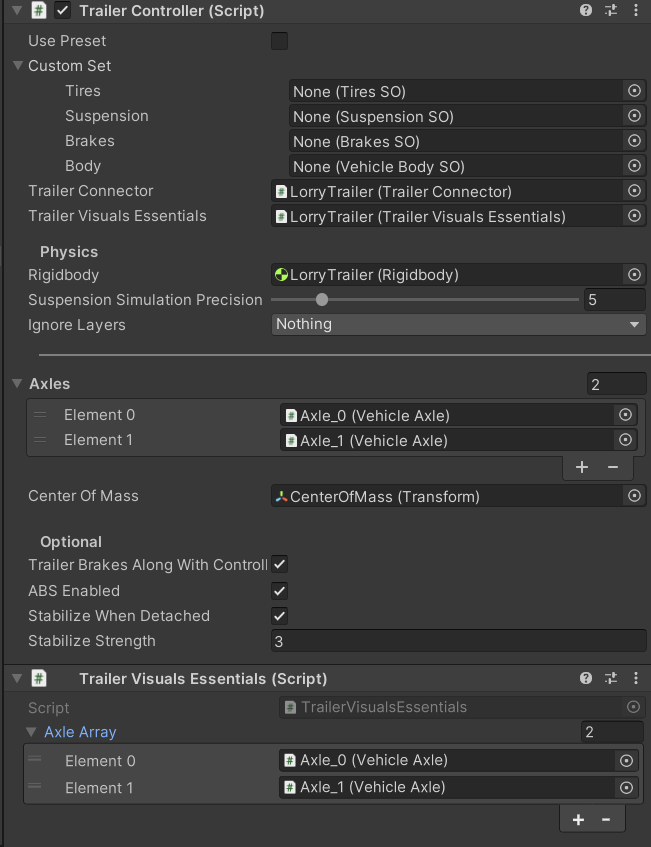Viewport: 651px width, 847px height.
Task: Open presets for Trailer Controller component
Action: click(611, 11)
